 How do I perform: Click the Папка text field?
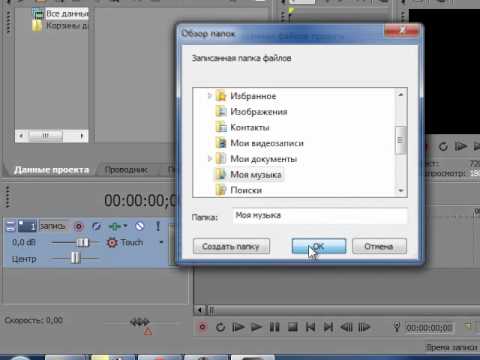pos(320,215)
